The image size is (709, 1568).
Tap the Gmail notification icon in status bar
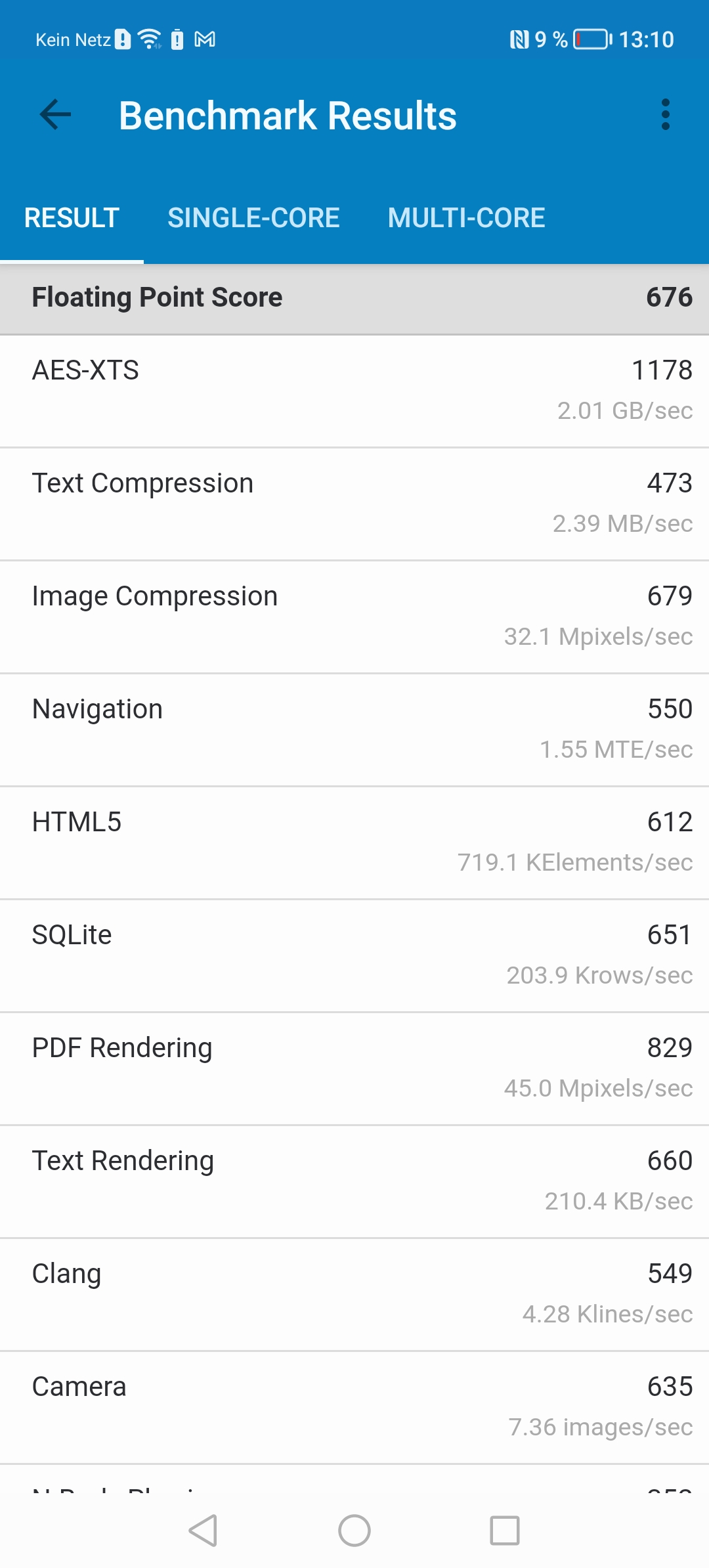pos(205,39)
